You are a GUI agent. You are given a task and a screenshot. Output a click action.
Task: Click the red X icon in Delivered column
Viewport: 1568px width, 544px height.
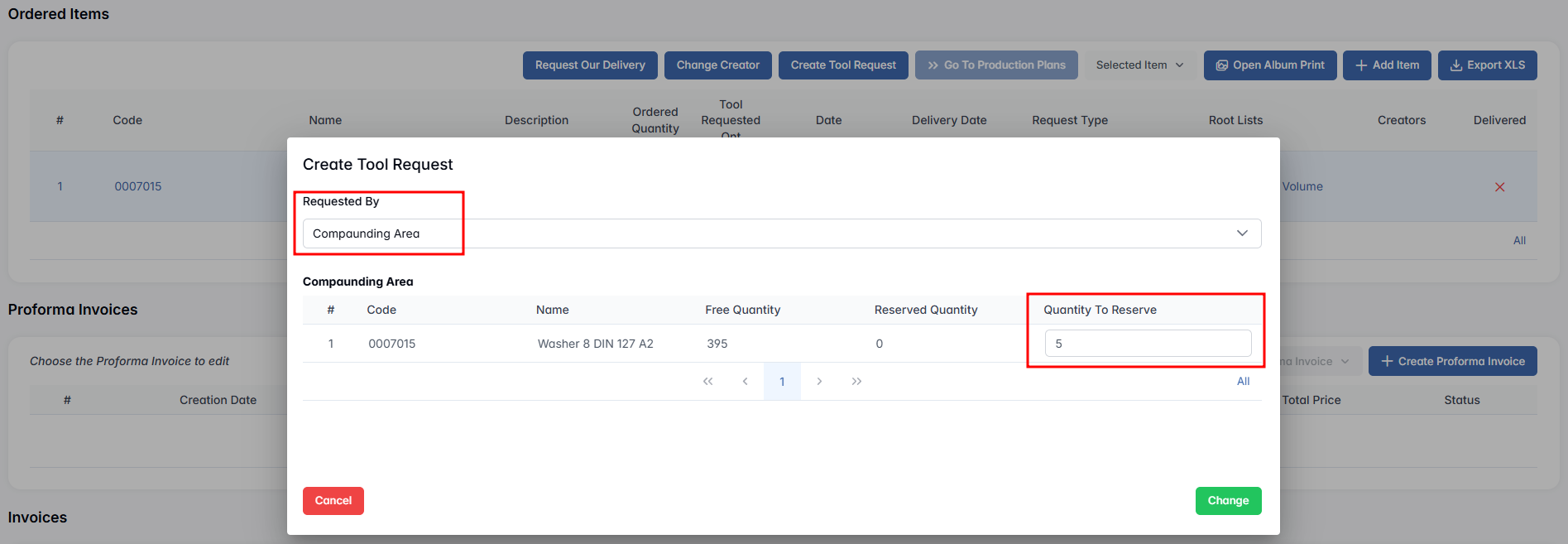coord(1499,187)
